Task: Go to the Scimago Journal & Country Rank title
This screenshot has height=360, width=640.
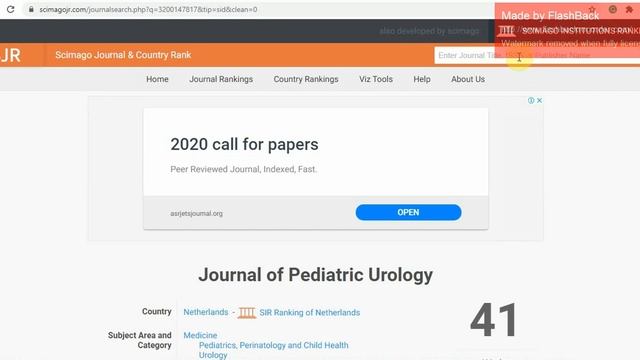Action: [123, 55]
